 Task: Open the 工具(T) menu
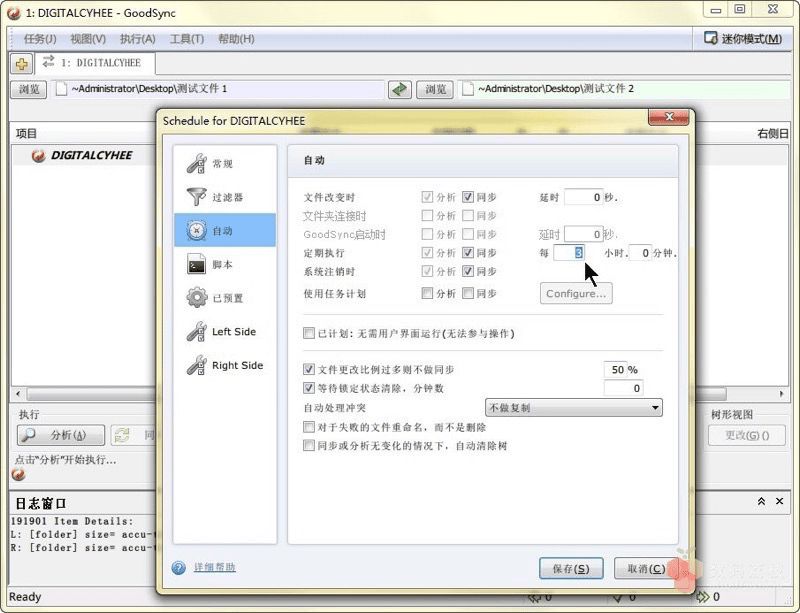pyautogui.click(x=187, y=39)
